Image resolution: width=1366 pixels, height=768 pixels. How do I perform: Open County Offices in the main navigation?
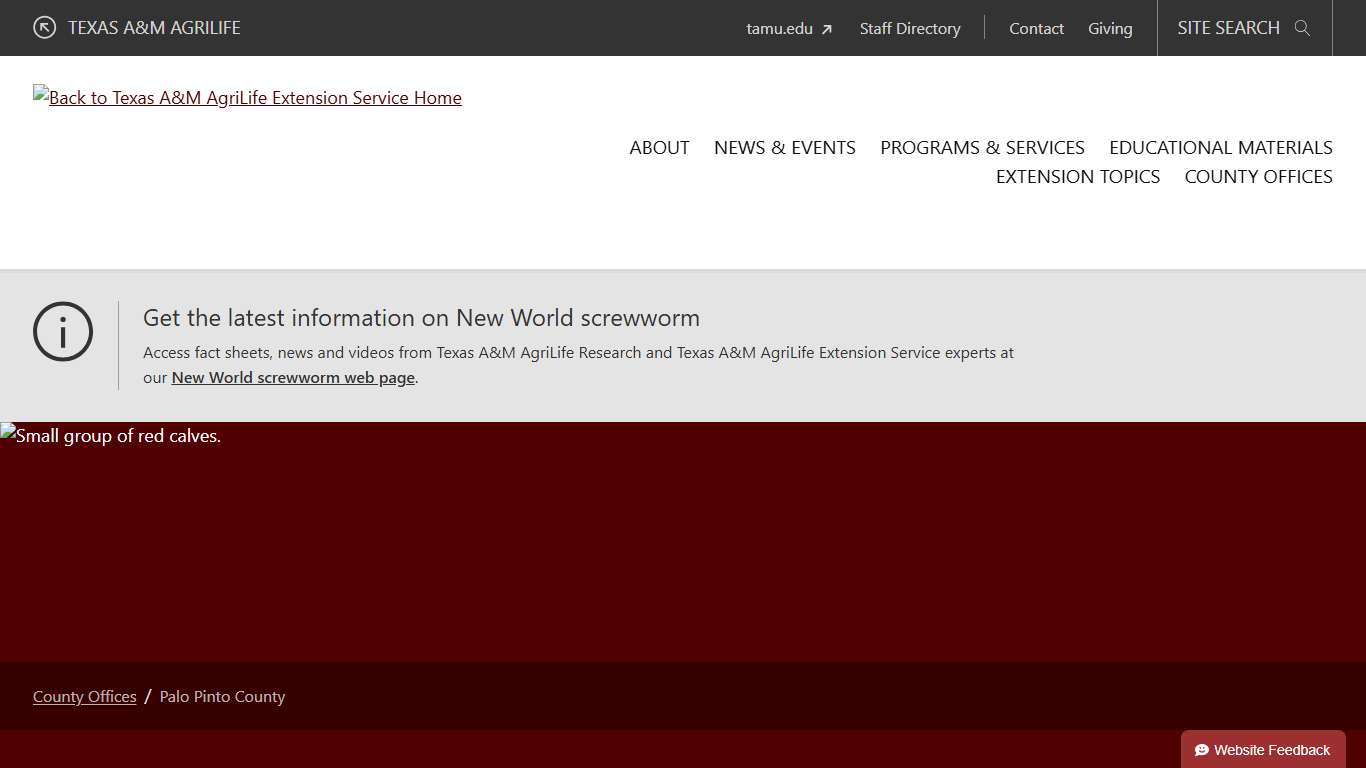[1258, 177]
